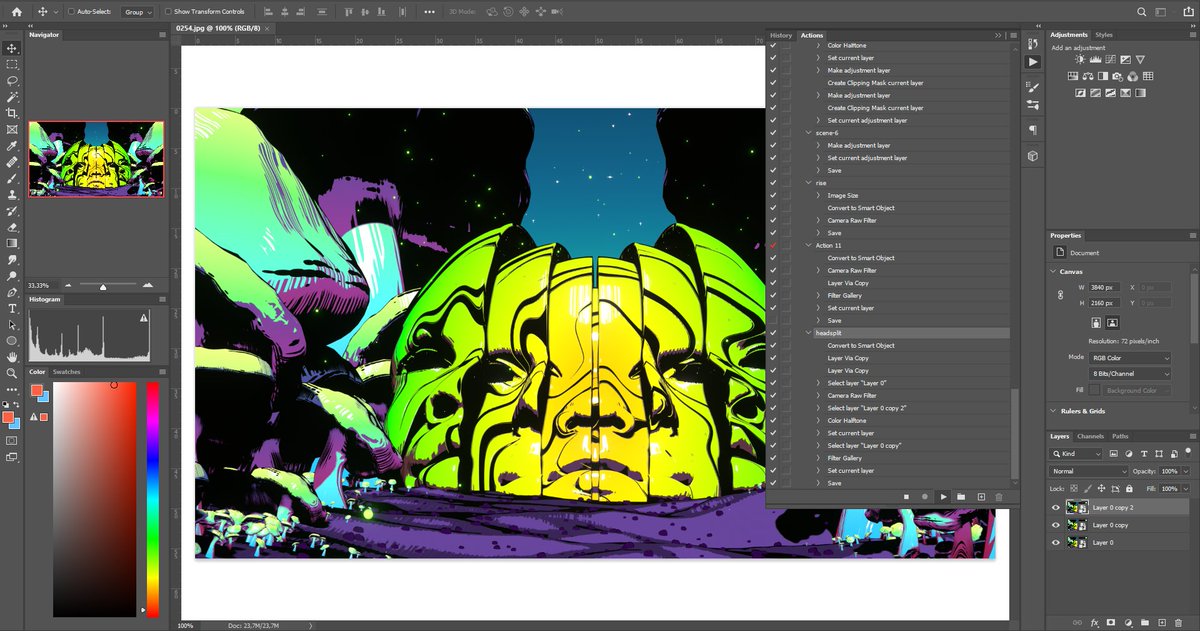
Task: Toggle the layer filter on/off switch
Action: point(1187,454)
